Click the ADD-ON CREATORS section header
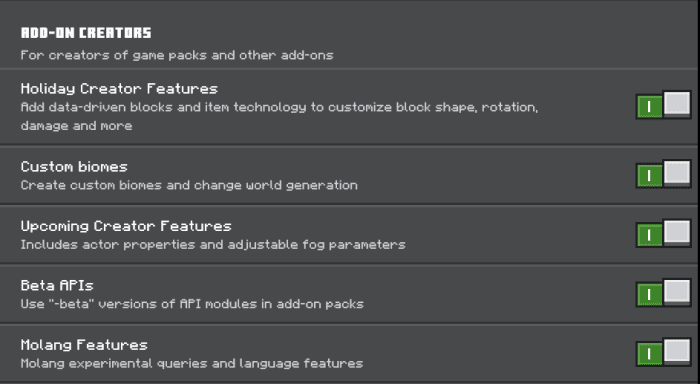 [x=86, y=33]
